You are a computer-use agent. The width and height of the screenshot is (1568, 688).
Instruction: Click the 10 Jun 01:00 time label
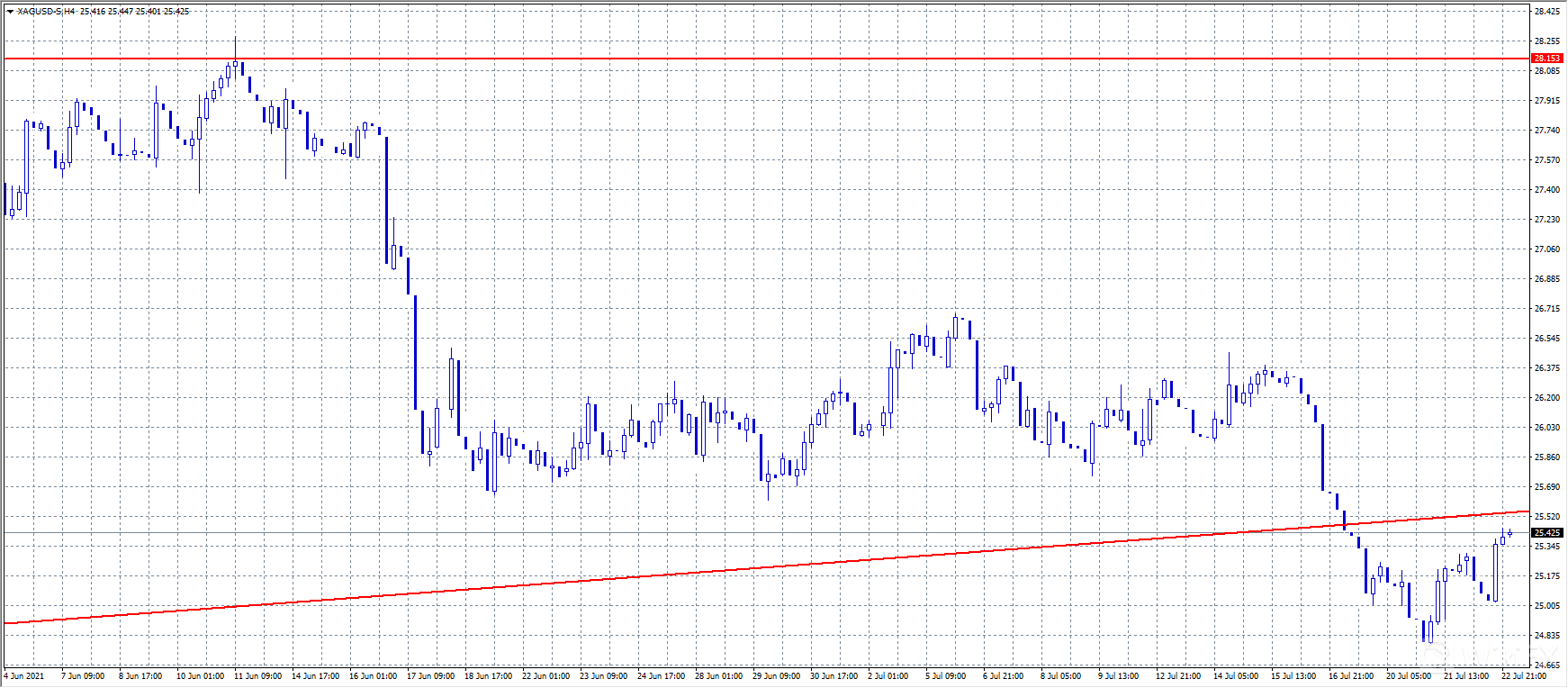point(200,676)
